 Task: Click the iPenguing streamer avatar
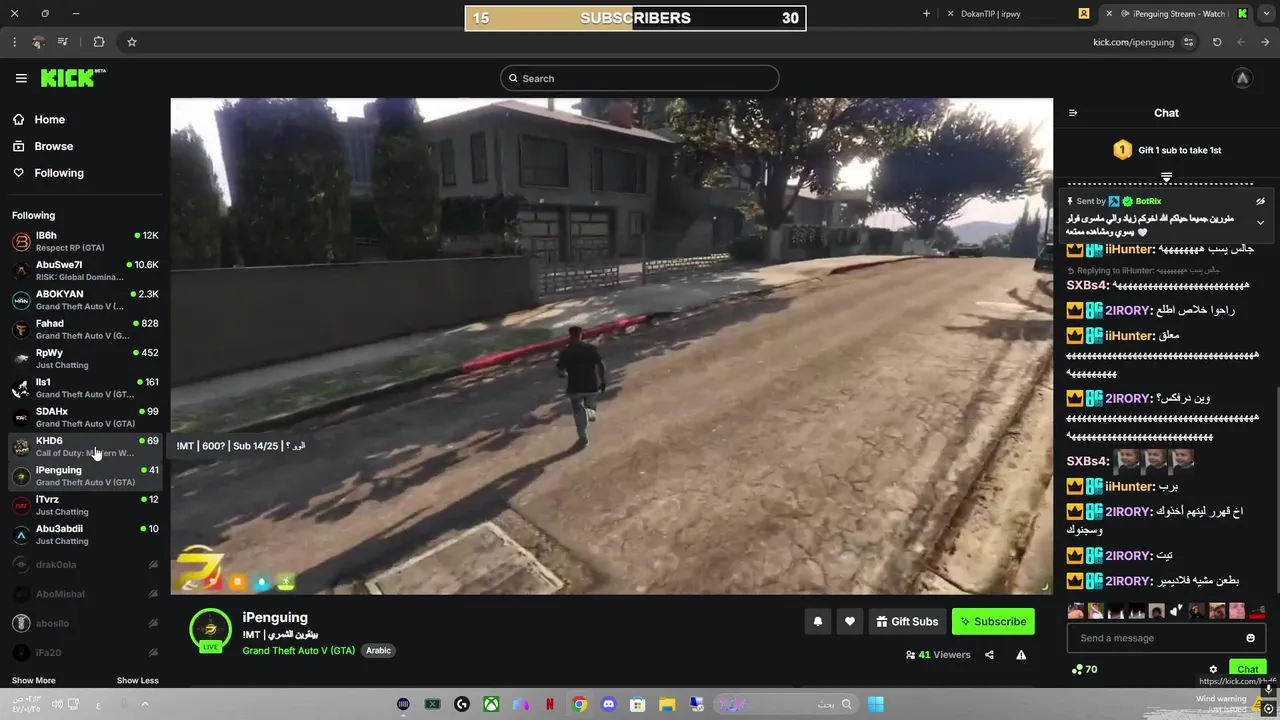pyautogui.click(x=210, y=629)
